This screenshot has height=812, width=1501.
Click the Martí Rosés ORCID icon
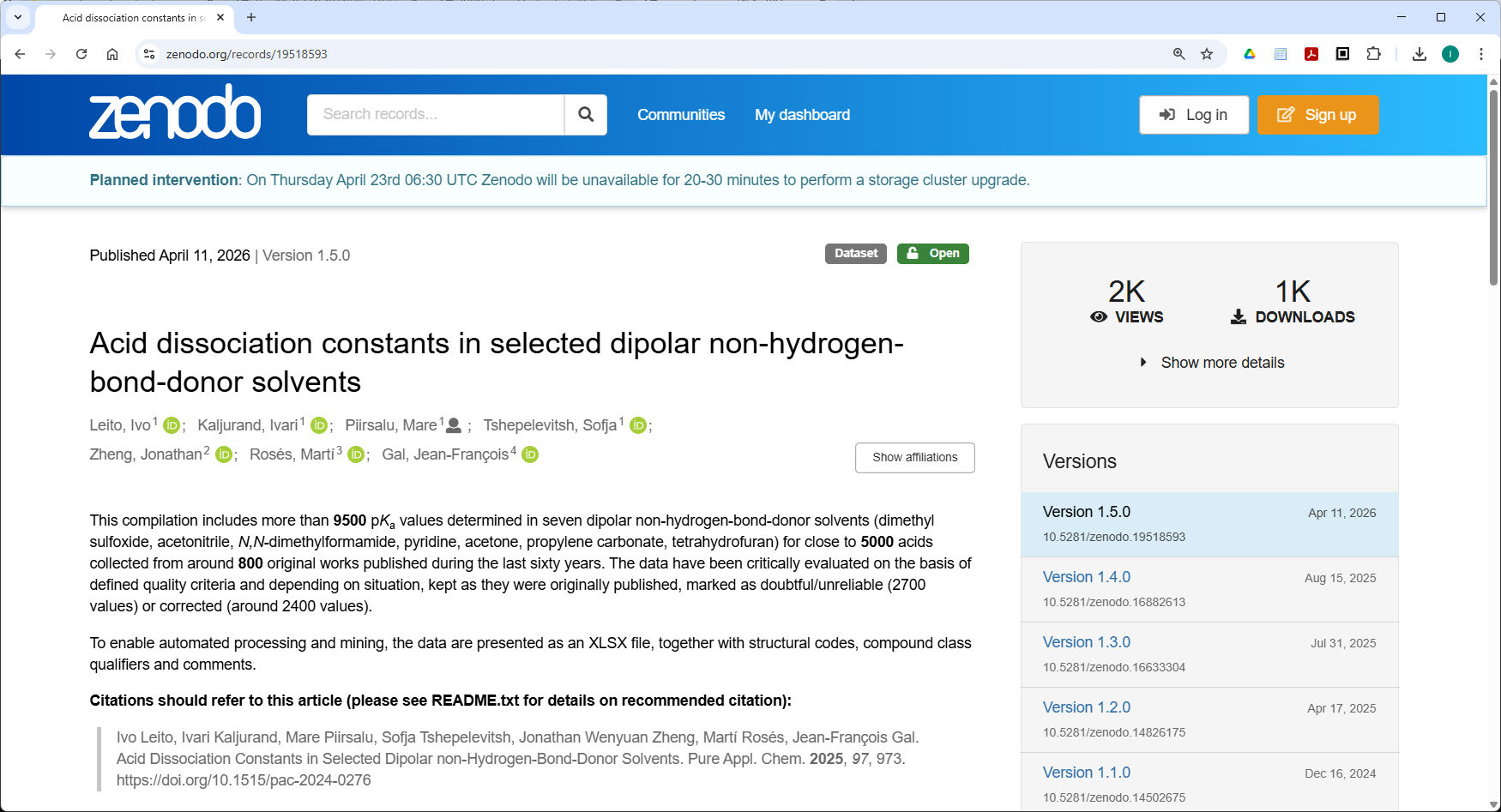[x=356, y=454]
